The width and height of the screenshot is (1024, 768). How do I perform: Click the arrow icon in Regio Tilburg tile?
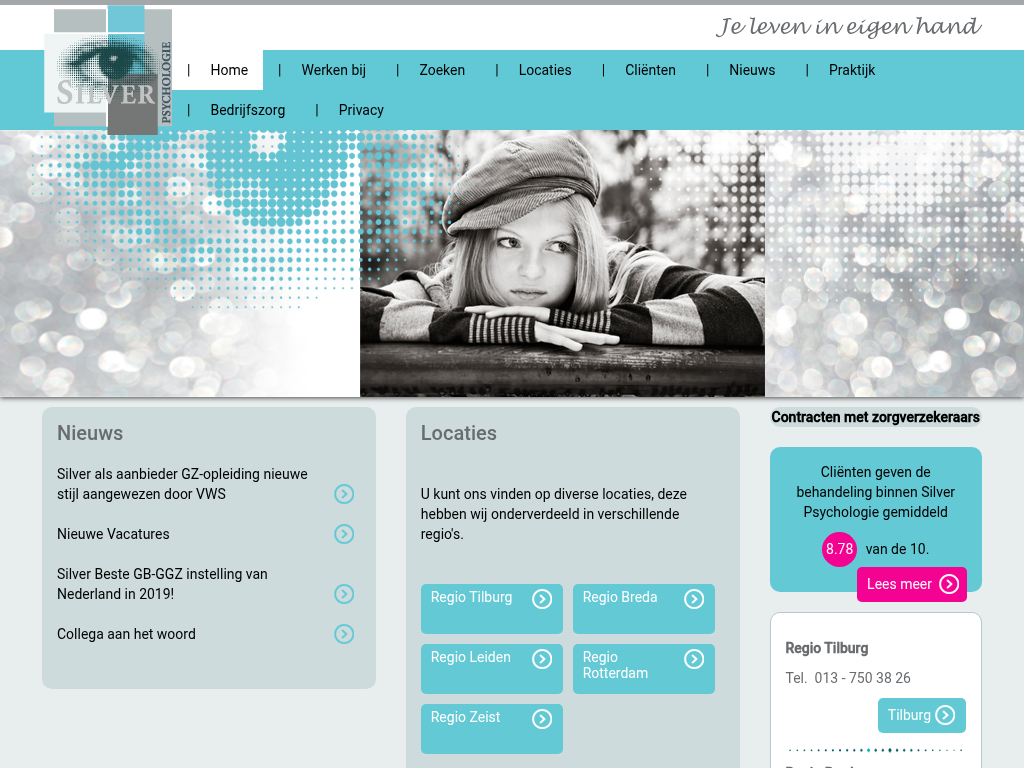pos(542,599)
